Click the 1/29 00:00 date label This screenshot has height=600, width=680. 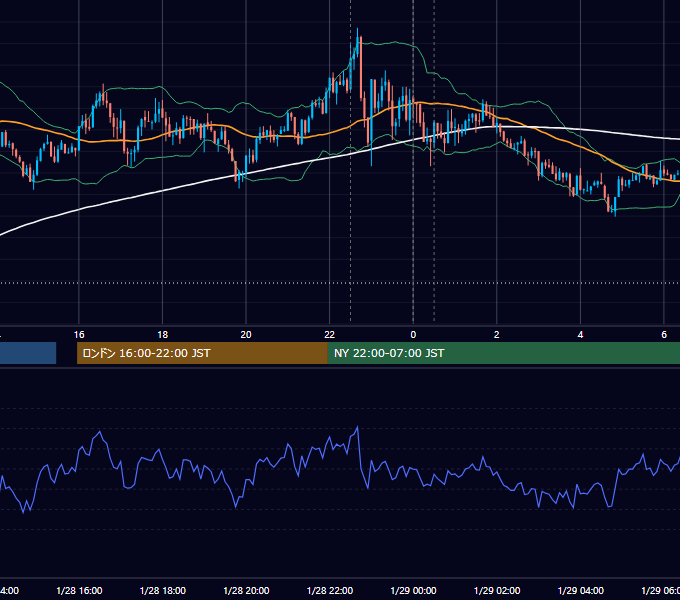[x=413, y=590]
